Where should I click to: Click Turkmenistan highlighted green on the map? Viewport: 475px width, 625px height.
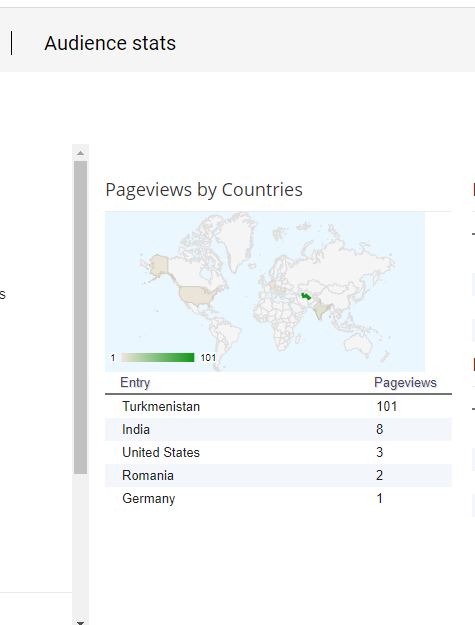(306, 297)
